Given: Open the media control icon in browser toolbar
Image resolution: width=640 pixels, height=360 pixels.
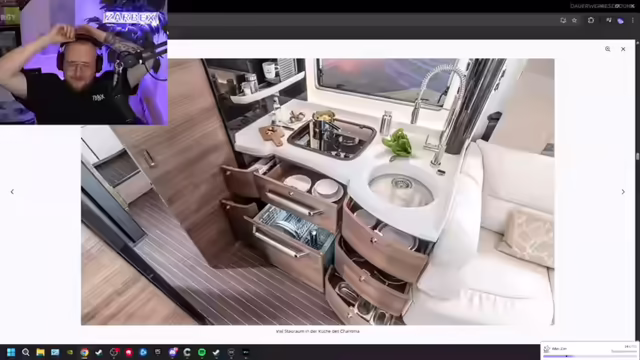Looking at the screenshot, I should pyautogui.click(x=609, y=20).
